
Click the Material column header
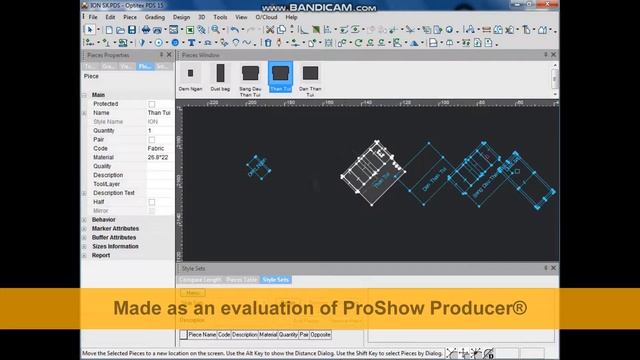[268, 335]
